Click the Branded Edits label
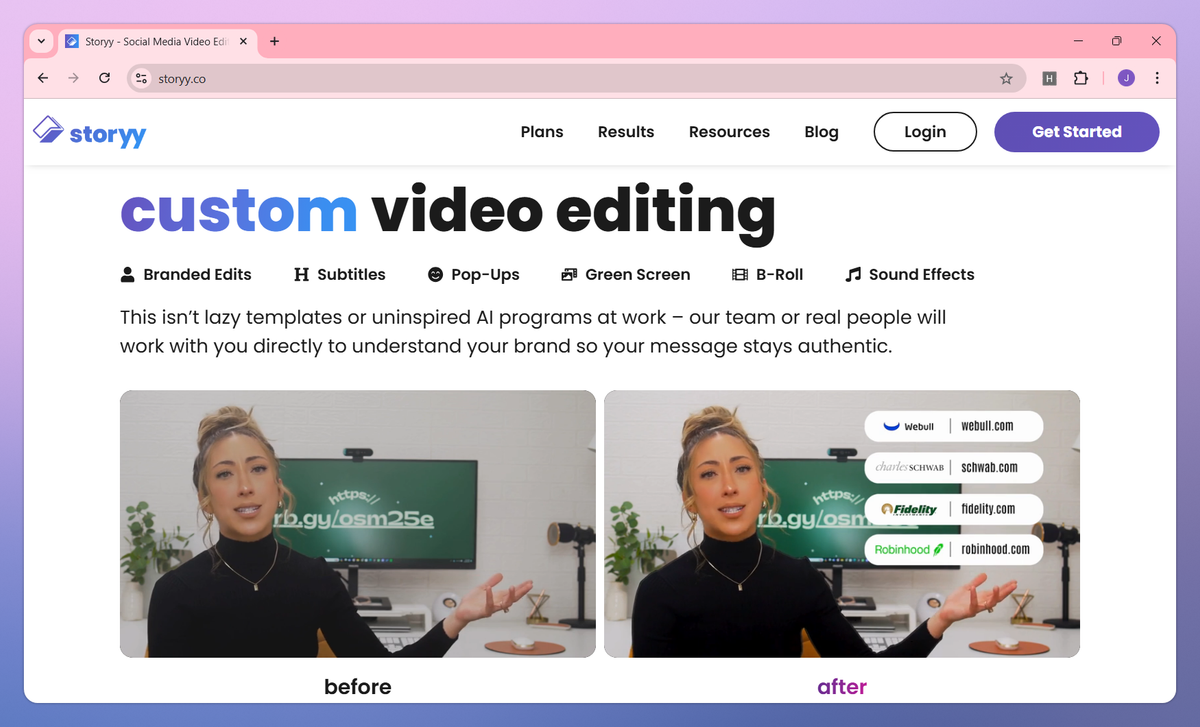The width and height of the screenshot is (1200, 727). [x=197, y=274]
